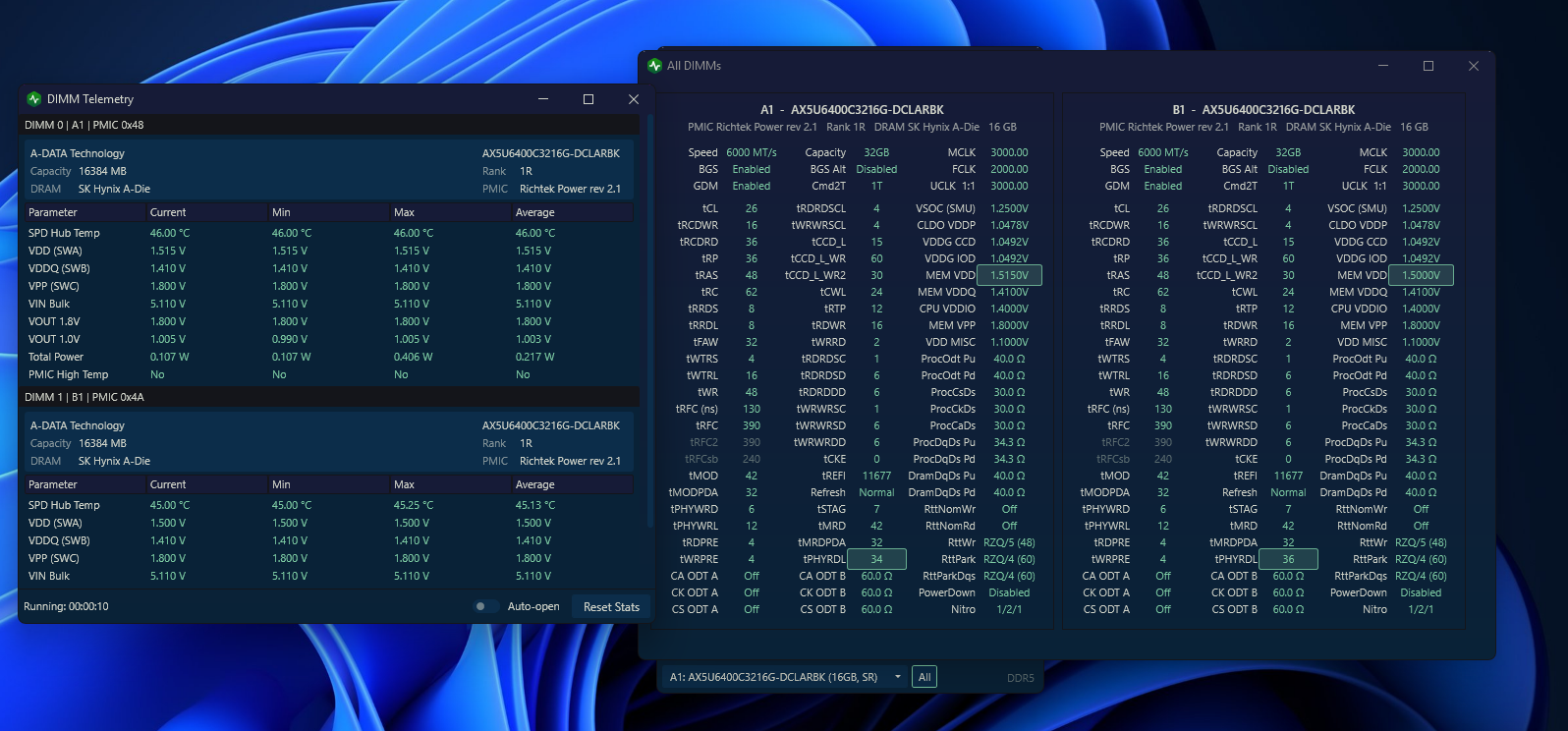The image size is (1568, 731).
Task: Click the 0.990 V min VOUT 1.0V value
Action: coord(290,339)
